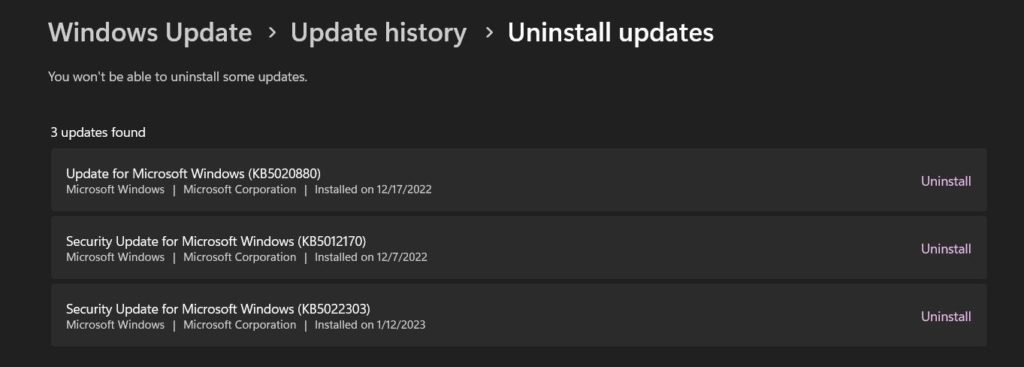Image resolution: width=1024 pixels, height=367 pixels.
Task: Click Microsoft Windows label in KB5012170 row
Action: click(x=115, y=257)
